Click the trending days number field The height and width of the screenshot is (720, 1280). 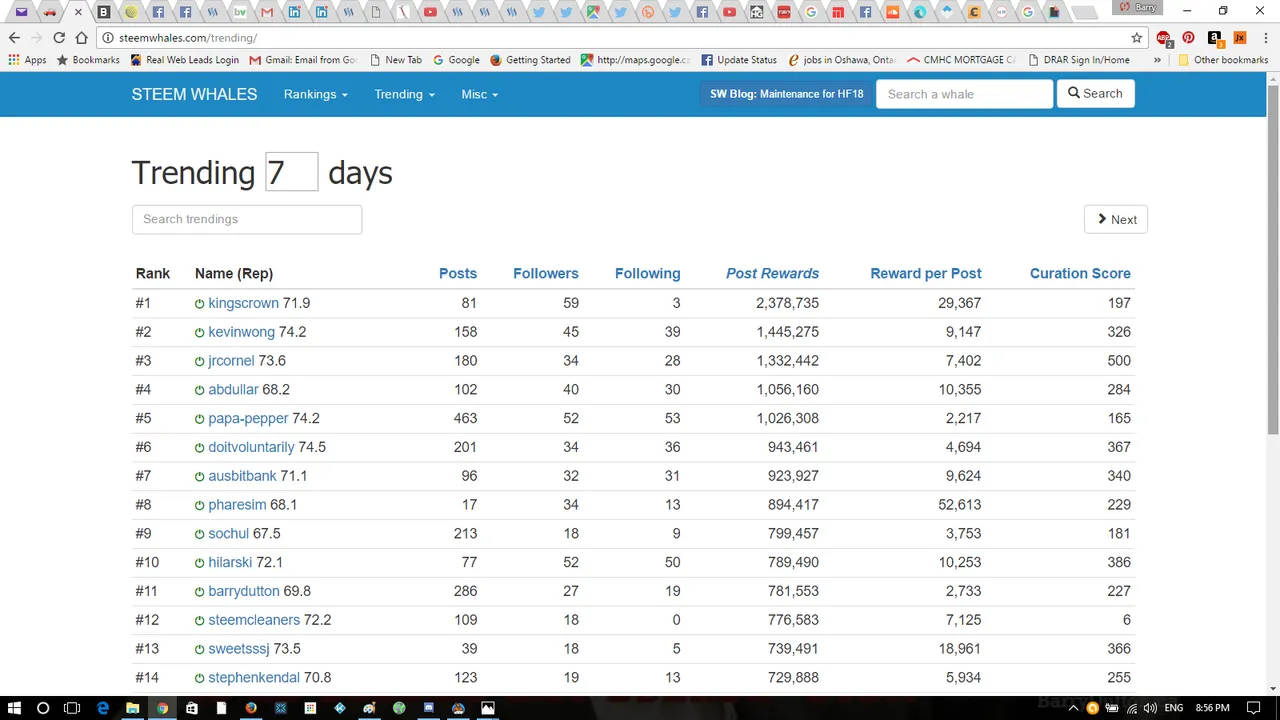tap(291, 172)
